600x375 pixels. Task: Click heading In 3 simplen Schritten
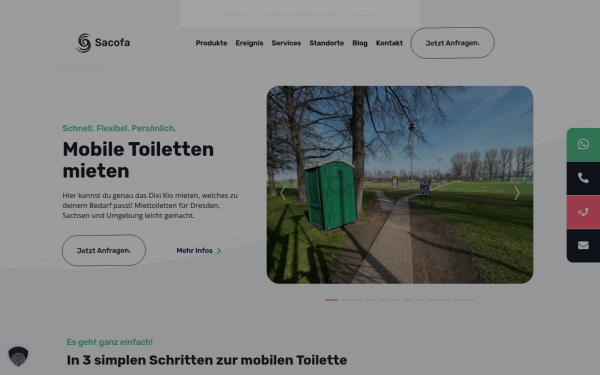(x=207, y=360)
